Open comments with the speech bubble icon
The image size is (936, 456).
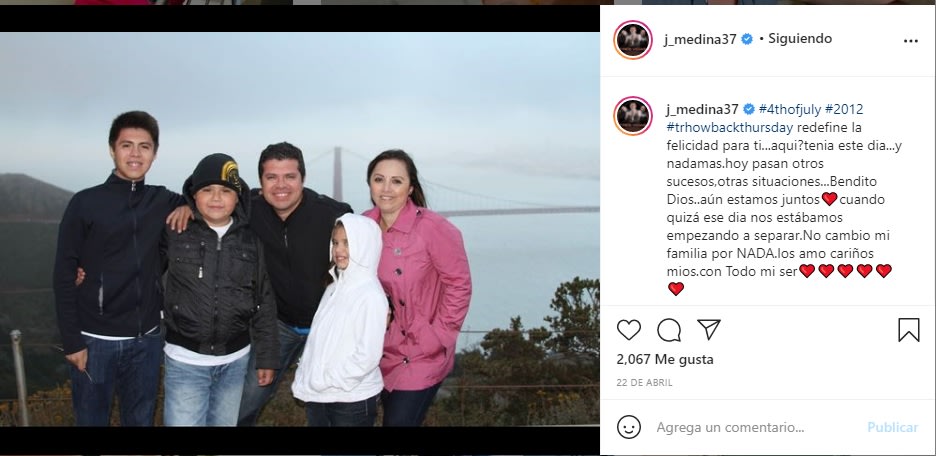pos(669,329)
